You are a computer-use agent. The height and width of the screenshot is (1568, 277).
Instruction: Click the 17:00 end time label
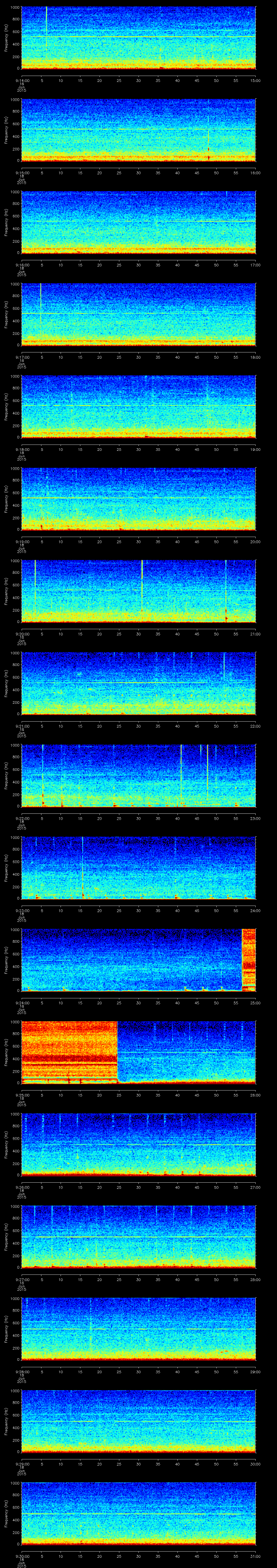(256, 265)
